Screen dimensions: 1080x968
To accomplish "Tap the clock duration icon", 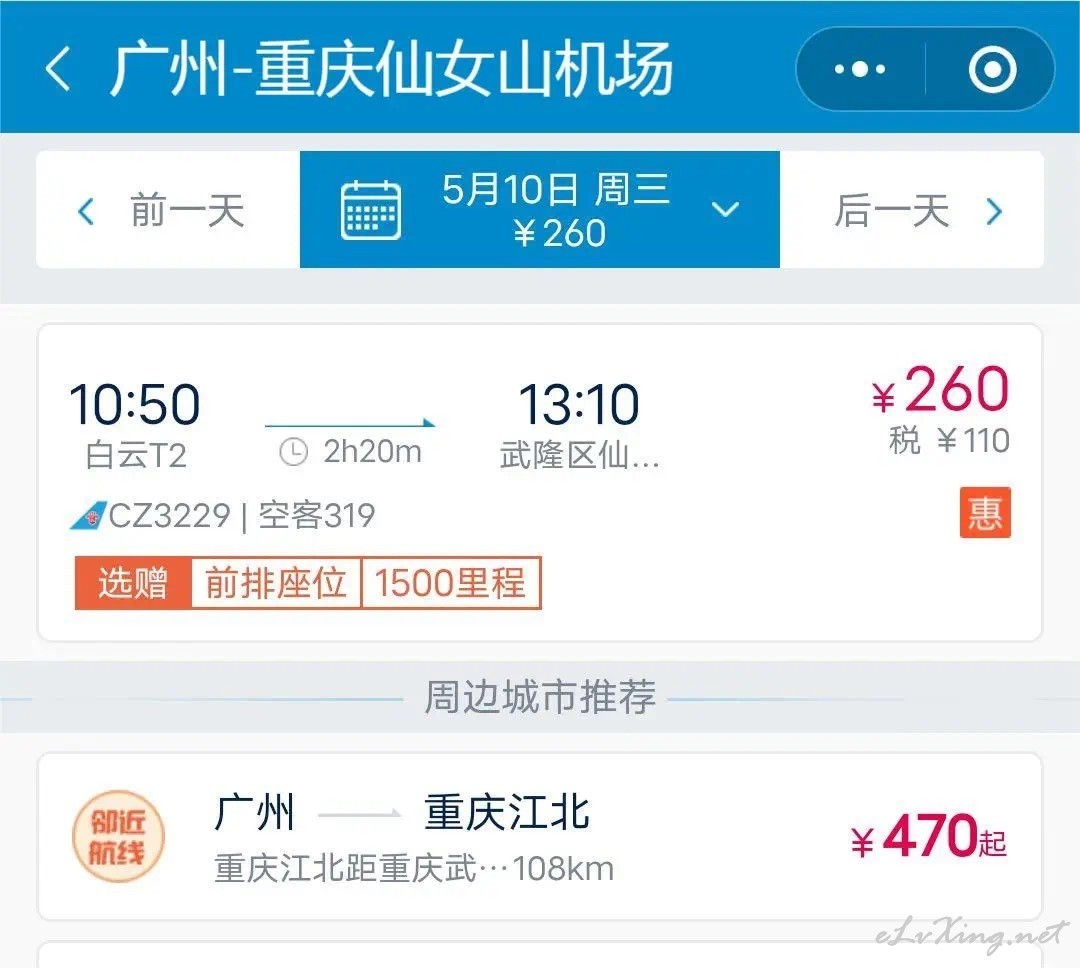I will click(293, 453).
